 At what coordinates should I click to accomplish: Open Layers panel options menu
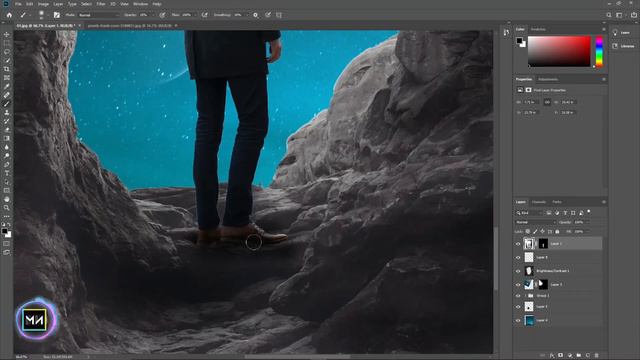click(x=604, y=202)
